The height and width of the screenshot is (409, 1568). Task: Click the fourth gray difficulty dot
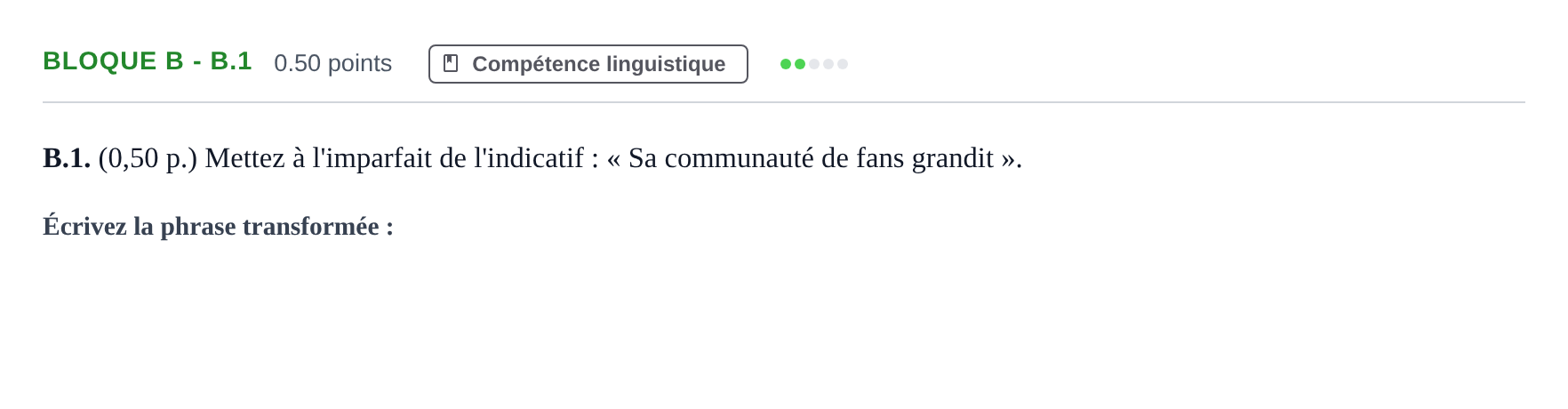828,64
